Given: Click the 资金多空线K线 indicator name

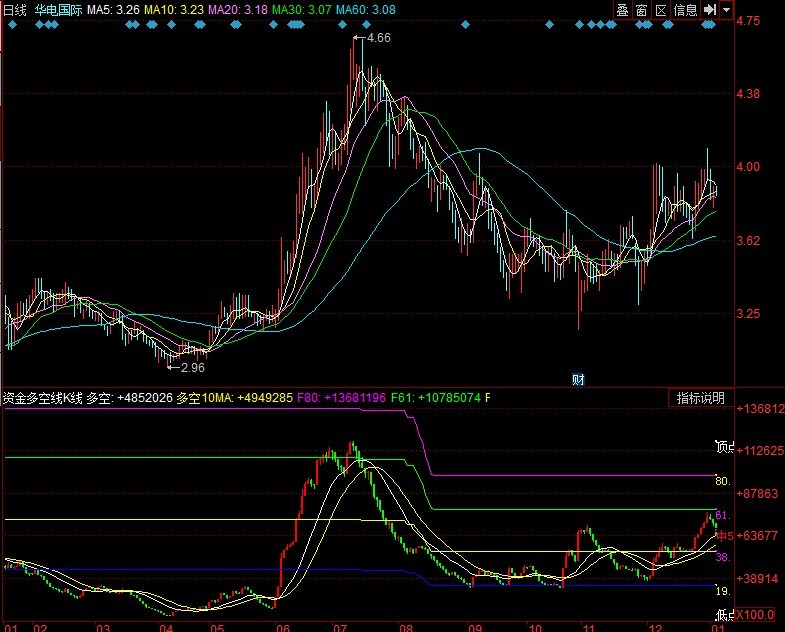Looking at the screenshot, I should coord(43,398).
